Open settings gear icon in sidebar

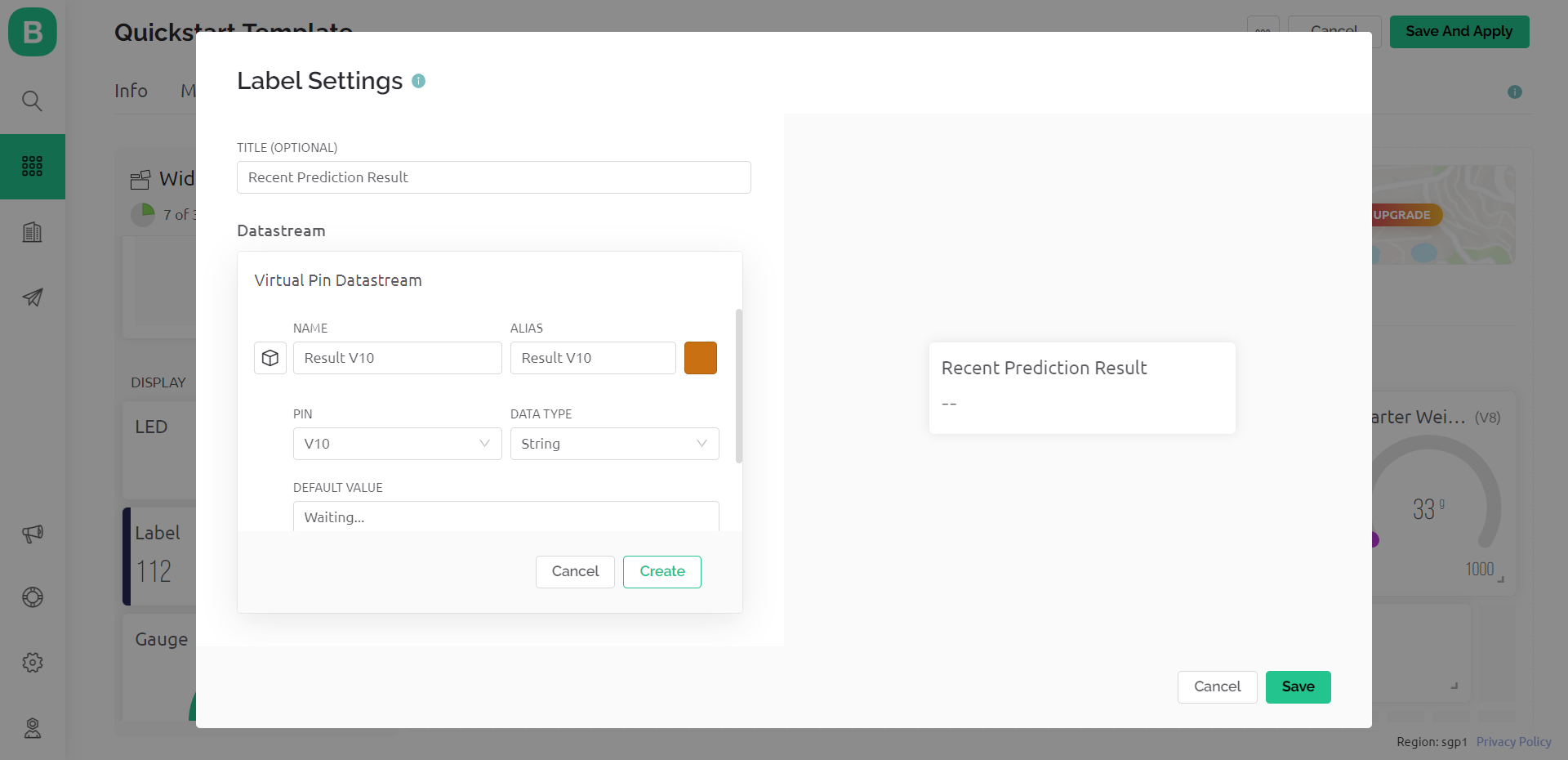[33, 663]
